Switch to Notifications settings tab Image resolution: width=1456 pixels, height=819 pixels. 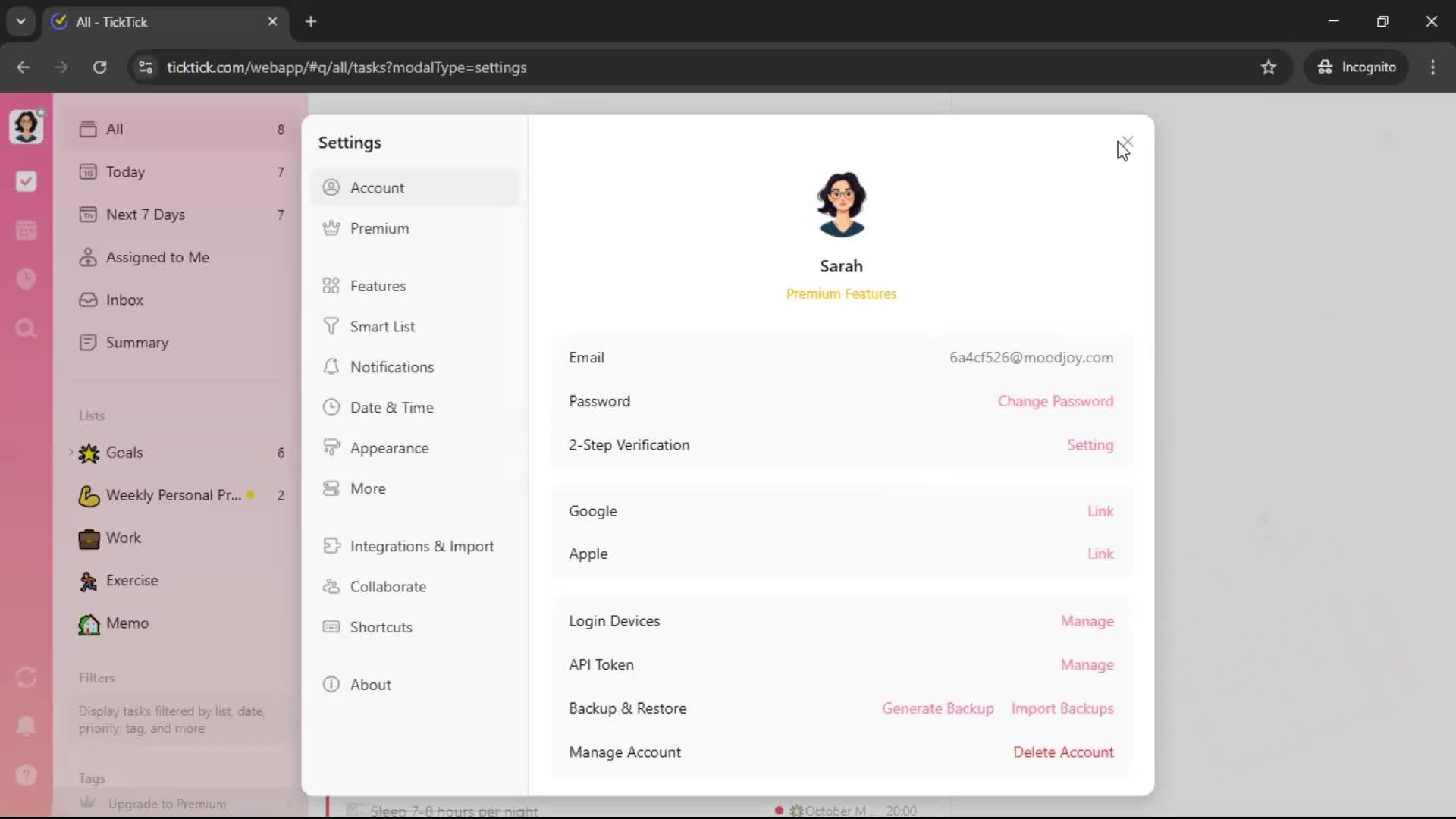pos(391,367)
